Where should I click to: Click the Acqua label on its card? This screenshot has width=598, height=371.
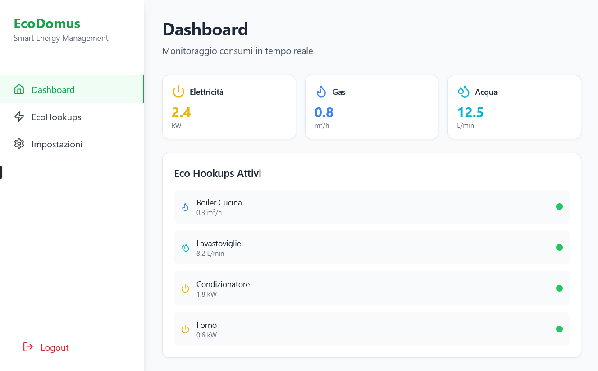486,92
